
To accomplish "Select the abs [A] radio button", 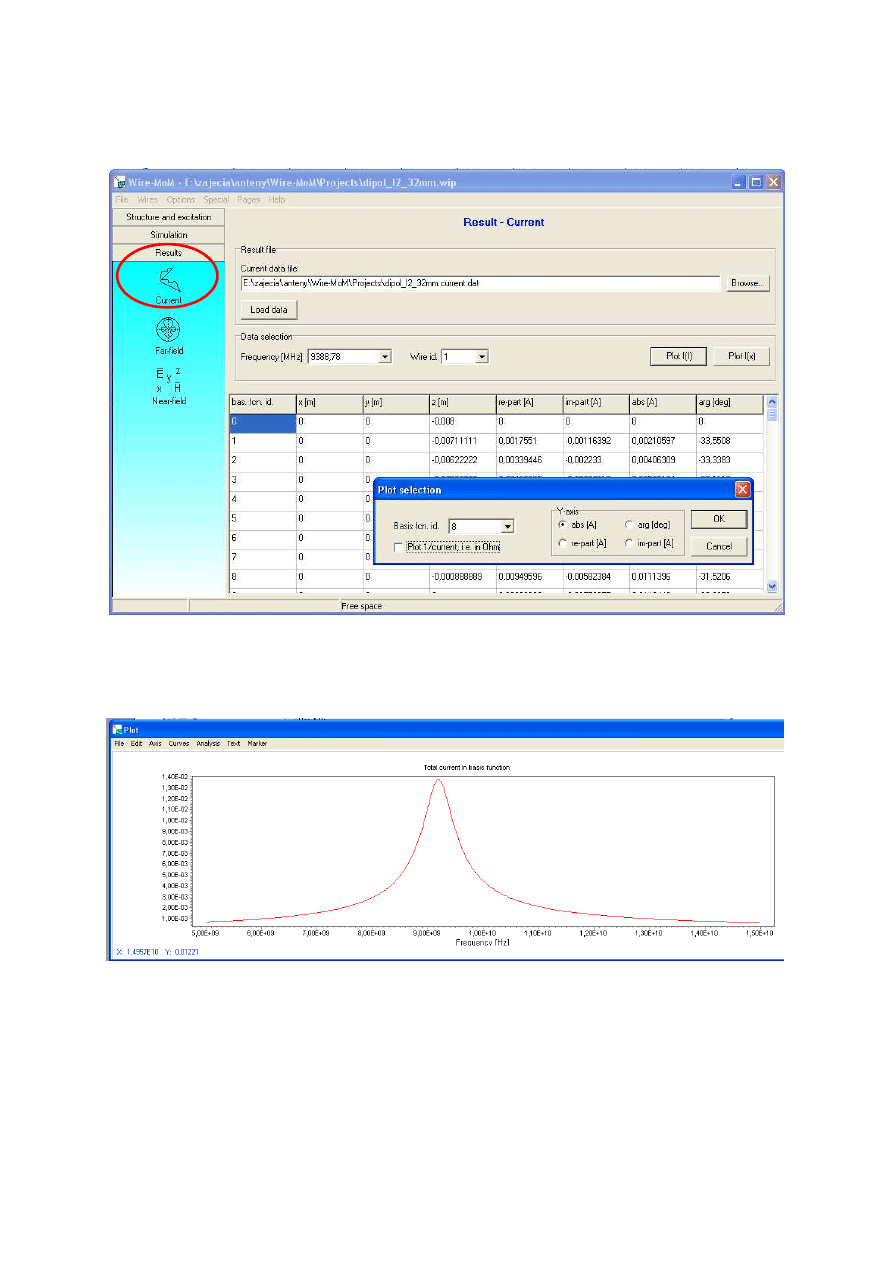I will coord(563,525).
